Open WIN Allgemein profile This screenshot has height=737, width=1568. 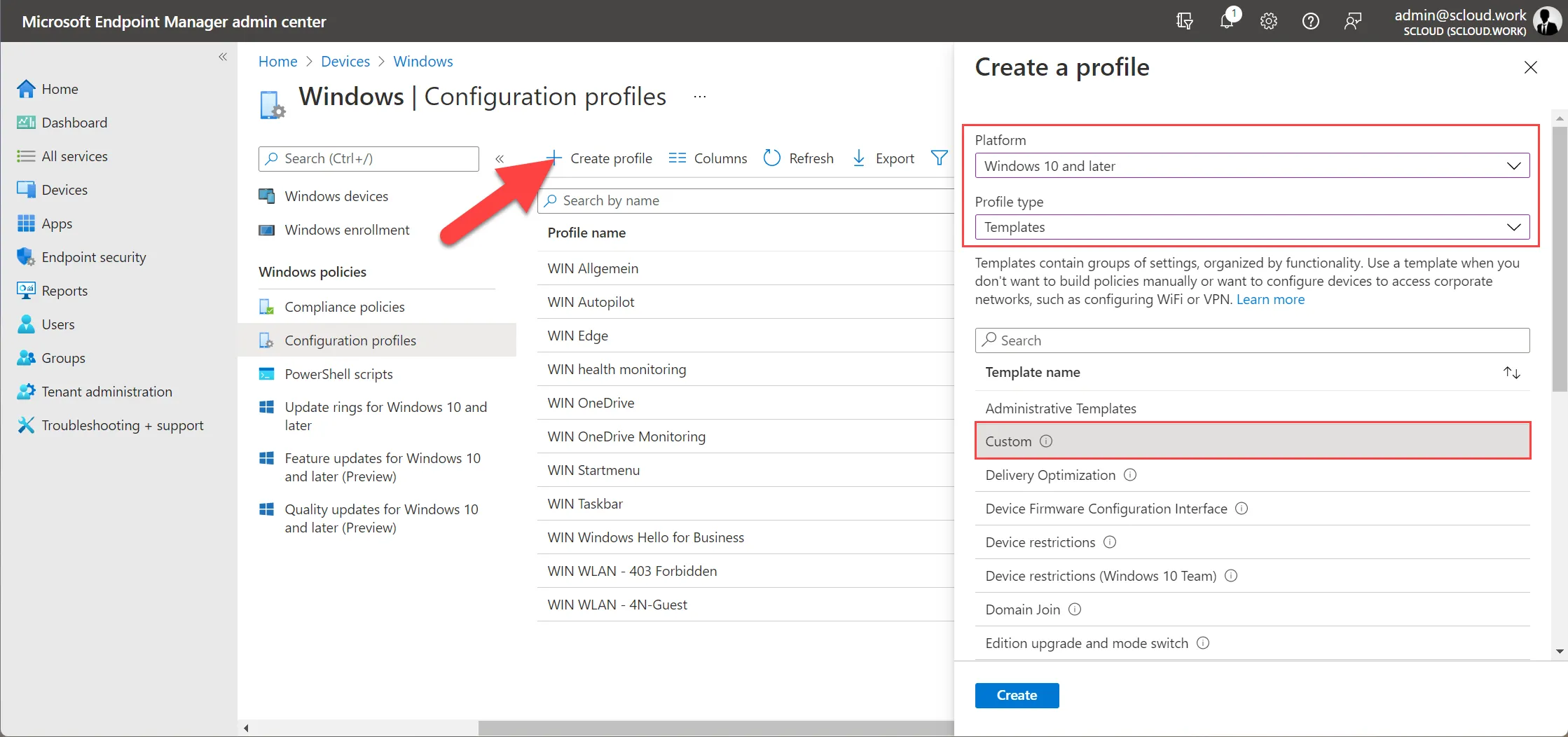click(x=593, y=268)
